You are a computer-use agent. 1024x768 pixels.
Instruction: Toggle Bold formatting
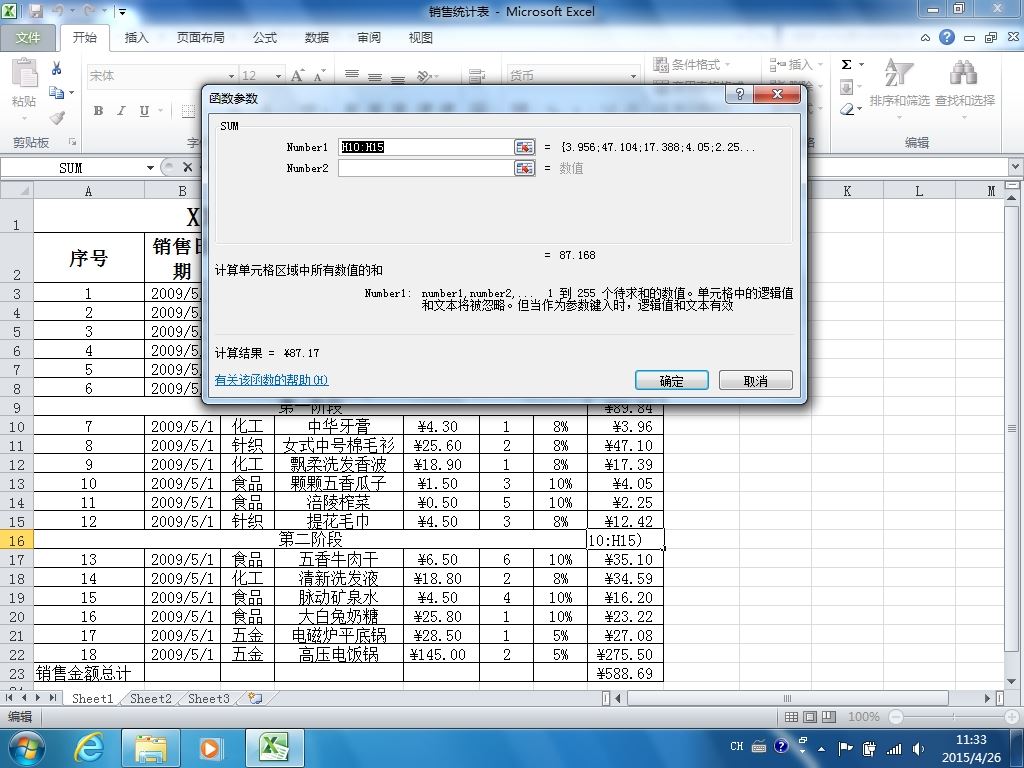point(98,111)
